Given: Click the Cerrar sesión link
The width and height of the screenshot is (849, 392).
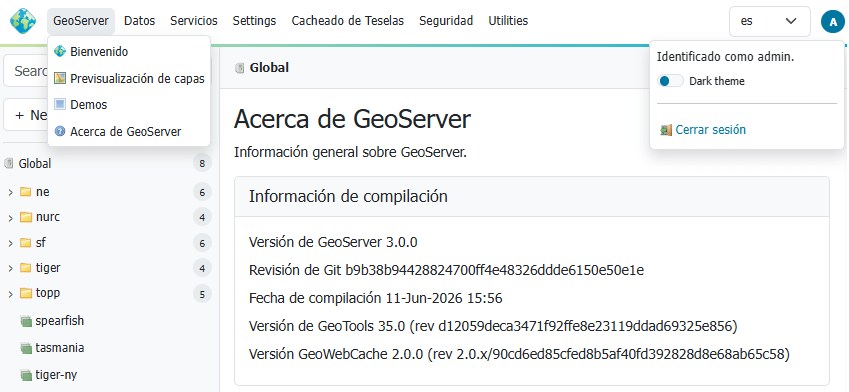Looking at the screenshot, I should 710,130.
